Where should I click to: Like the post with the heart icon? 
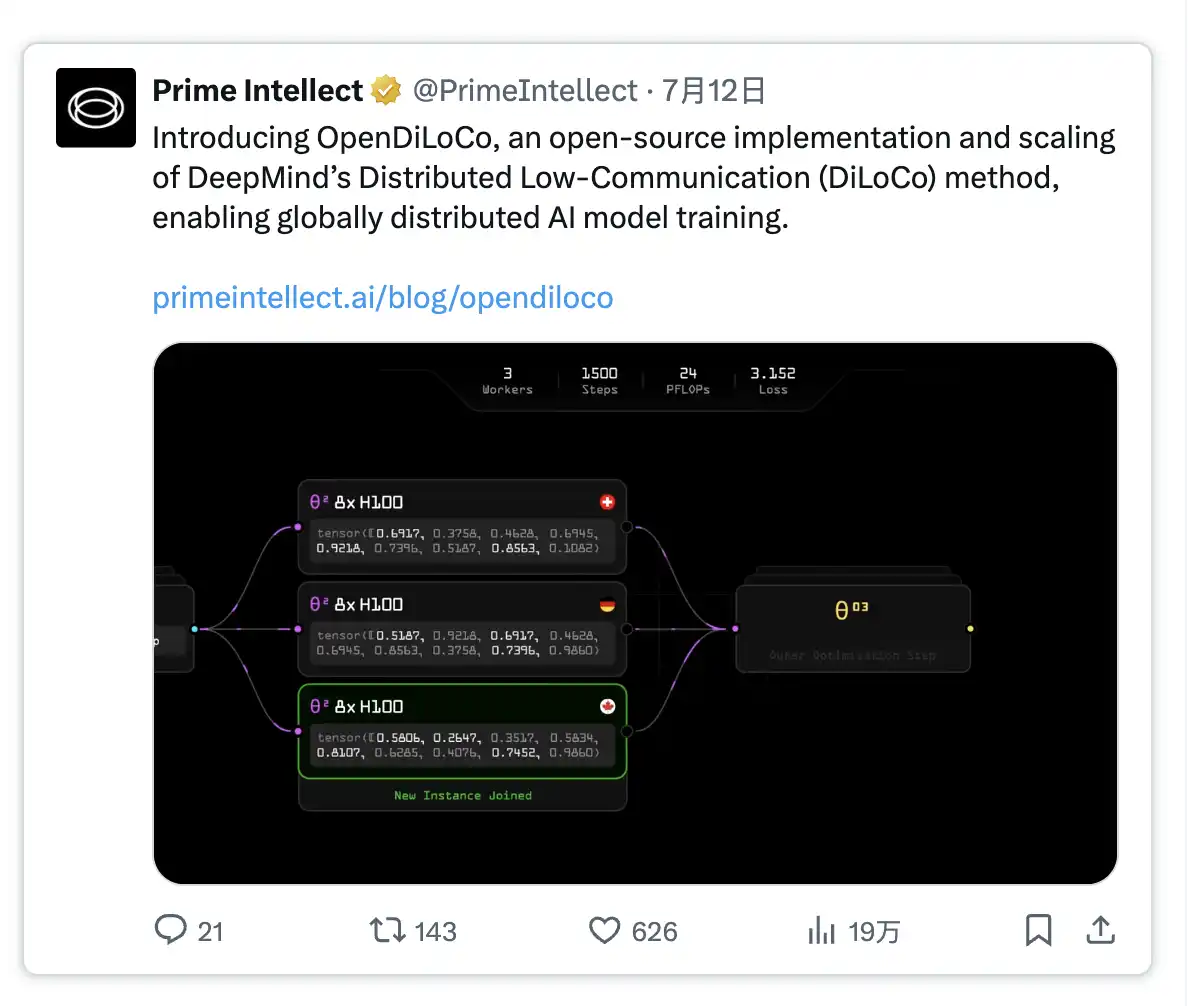pyautogui.click(x=604, y=931)
